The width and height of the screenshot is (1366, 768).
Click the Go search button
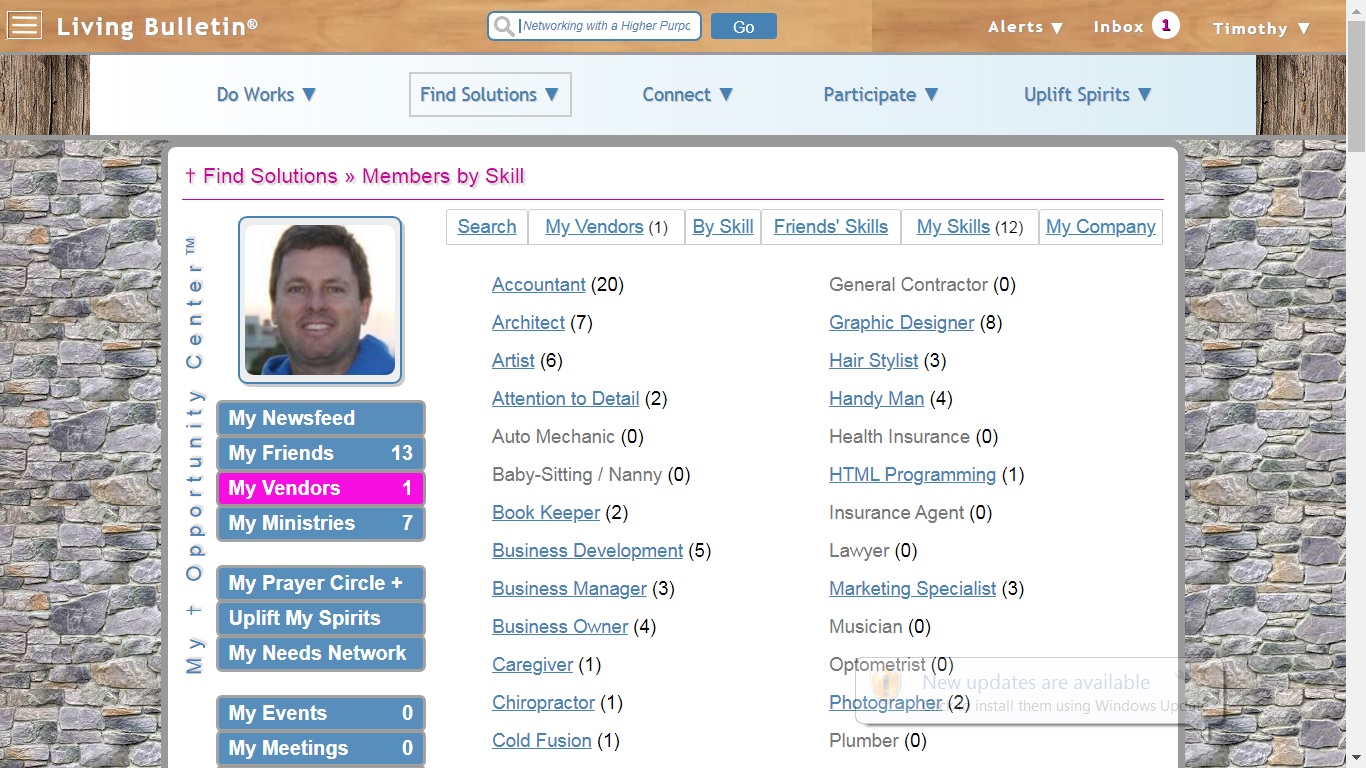[744, 26]
